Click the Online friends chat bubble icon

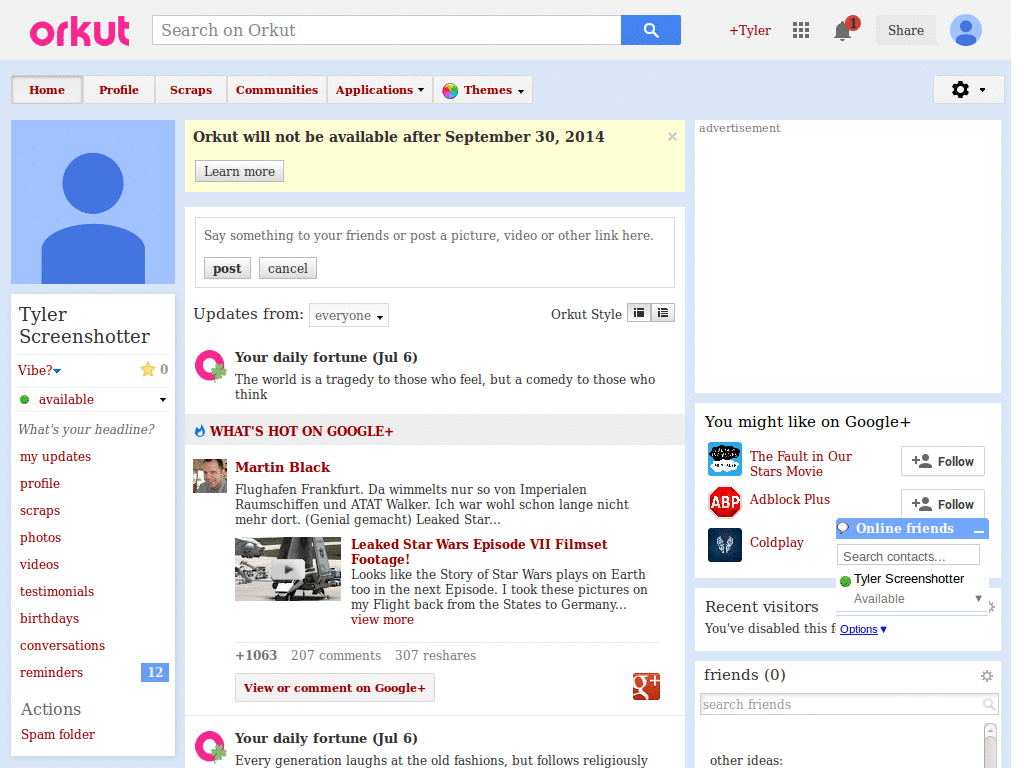(x=844, y=528)
